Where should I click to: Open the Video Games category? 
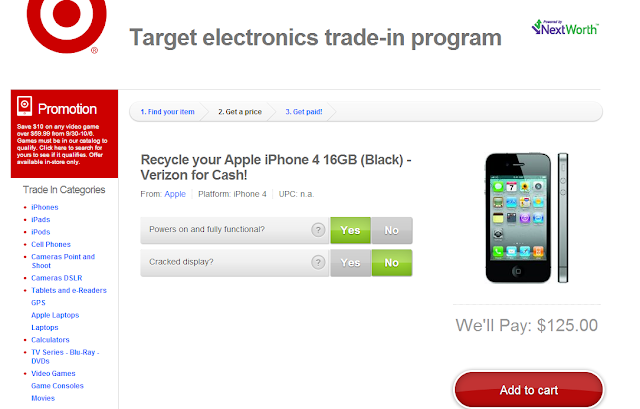(x=53, y=373)
